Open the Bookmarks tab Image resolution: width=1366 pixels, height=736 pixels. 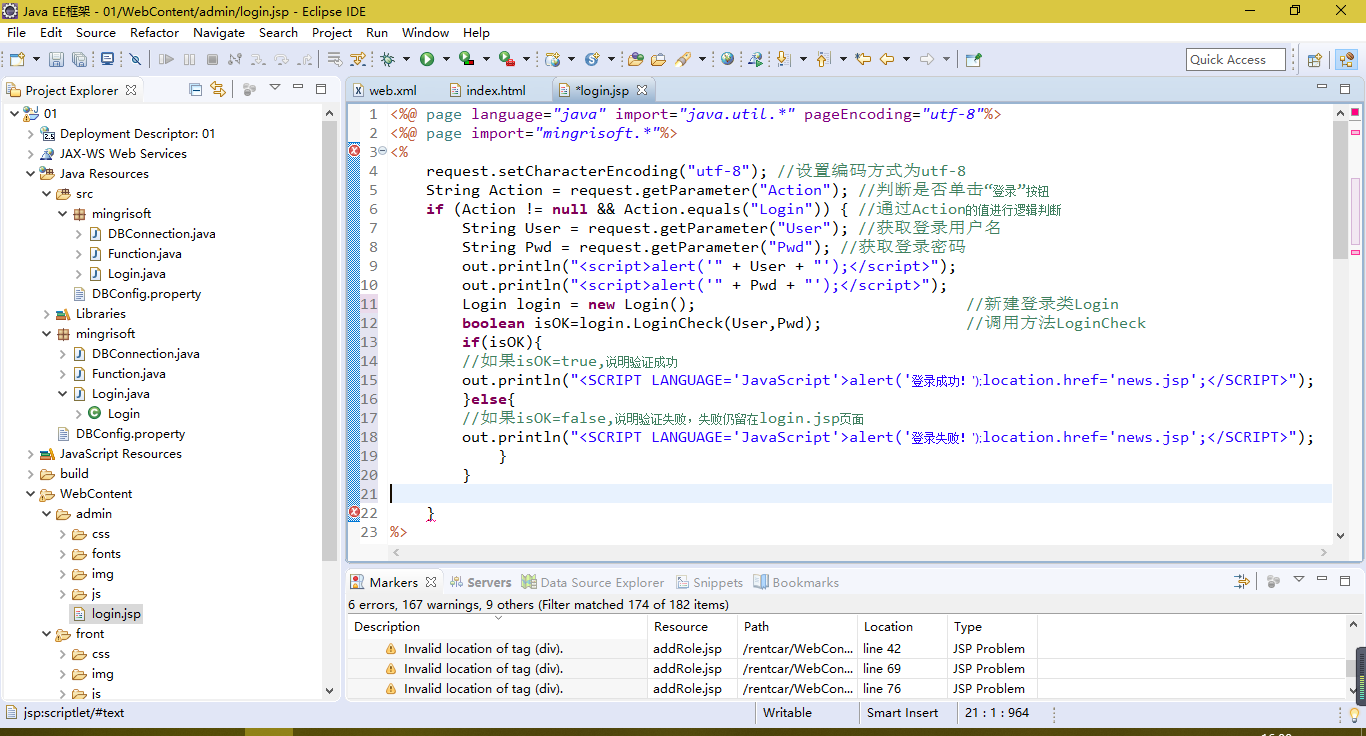796,582
